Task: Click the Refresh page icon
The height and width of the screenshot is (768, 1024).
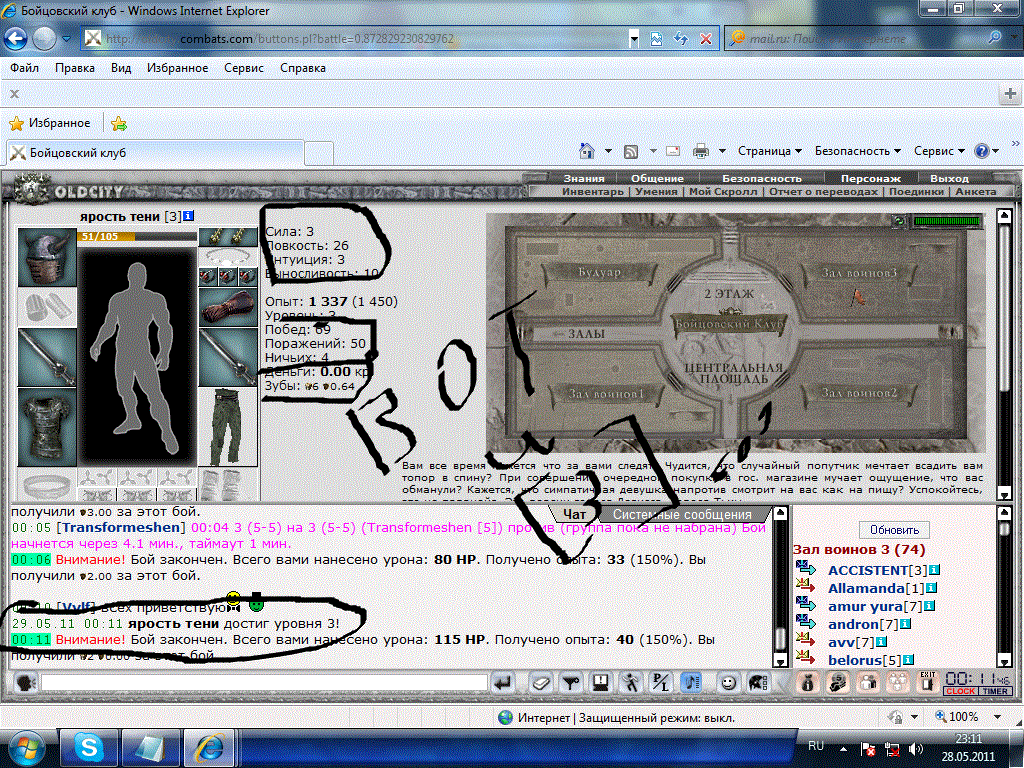Action: coord(680,39)
